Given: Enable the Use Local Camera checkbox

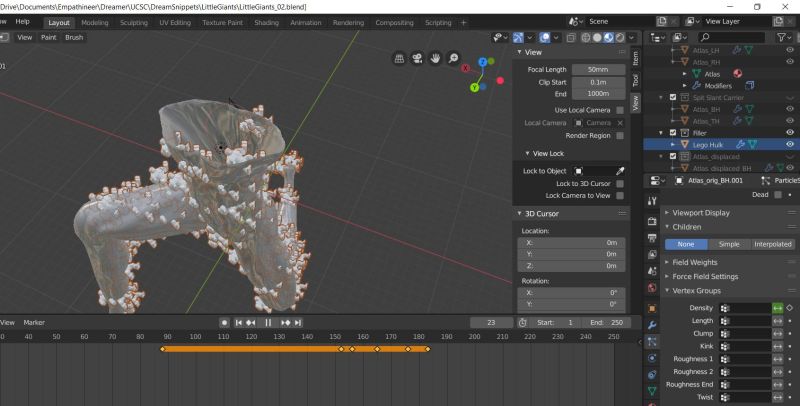Looking at the screenshot, I should 620,109.
